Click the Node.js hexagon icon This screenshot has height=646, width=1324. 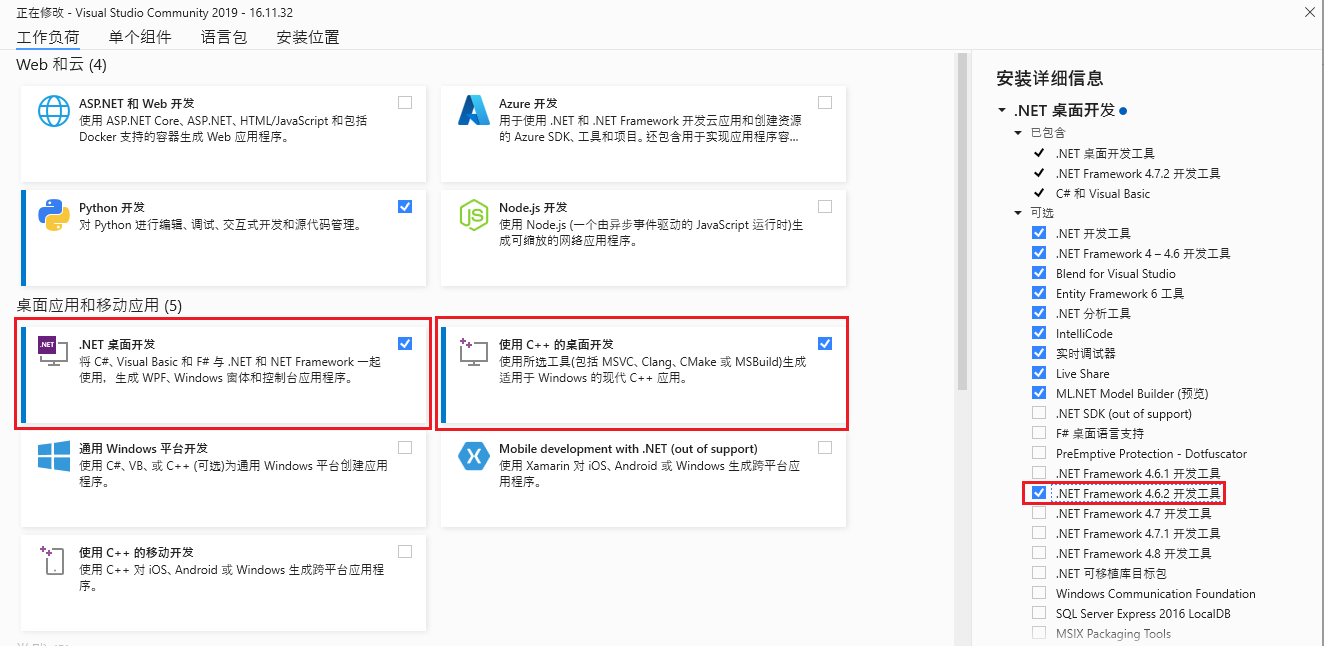pyautogui.click(x=473, y=215)
